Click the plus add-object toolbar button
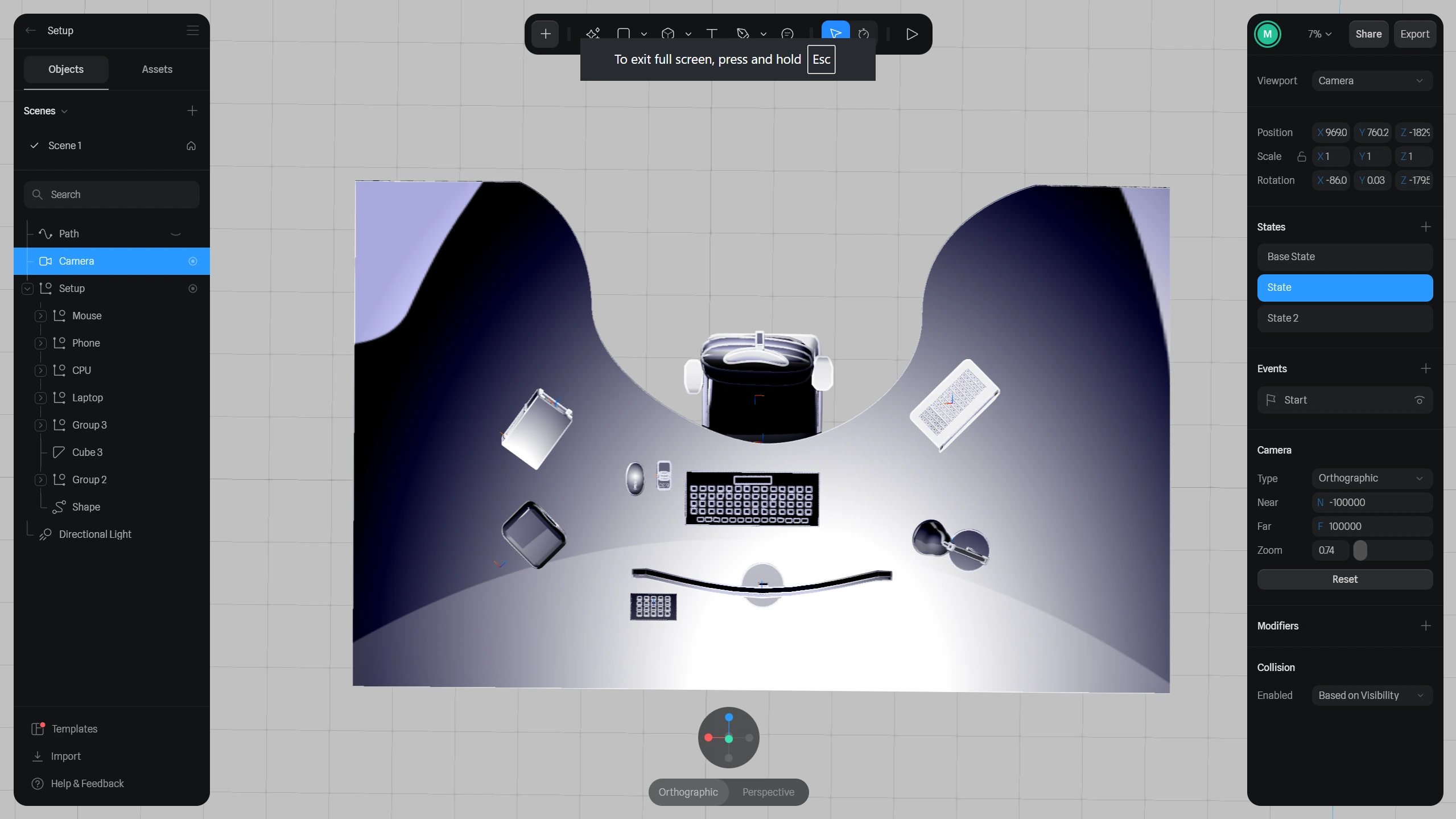The height and width of the screenshot is (819, 1456). (545, 34)
